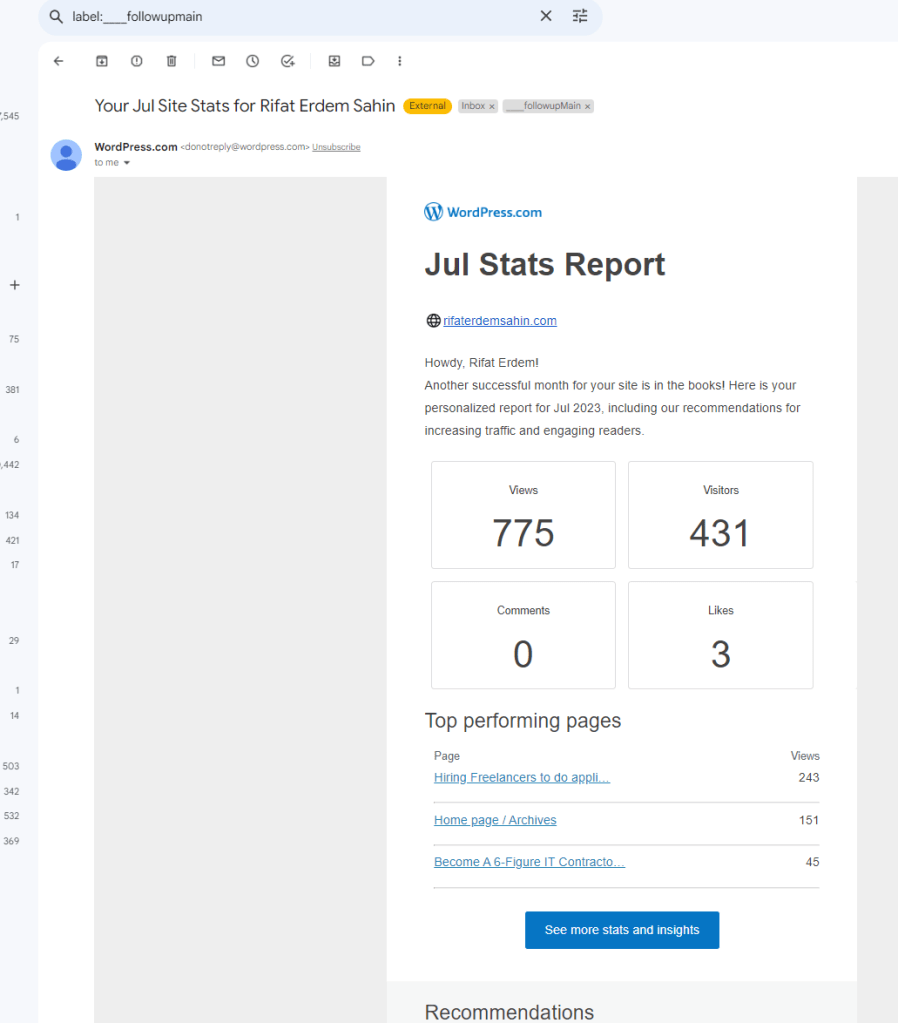Clear the search query with X
Screen dimensions: 898x1023
pos(546,16)
